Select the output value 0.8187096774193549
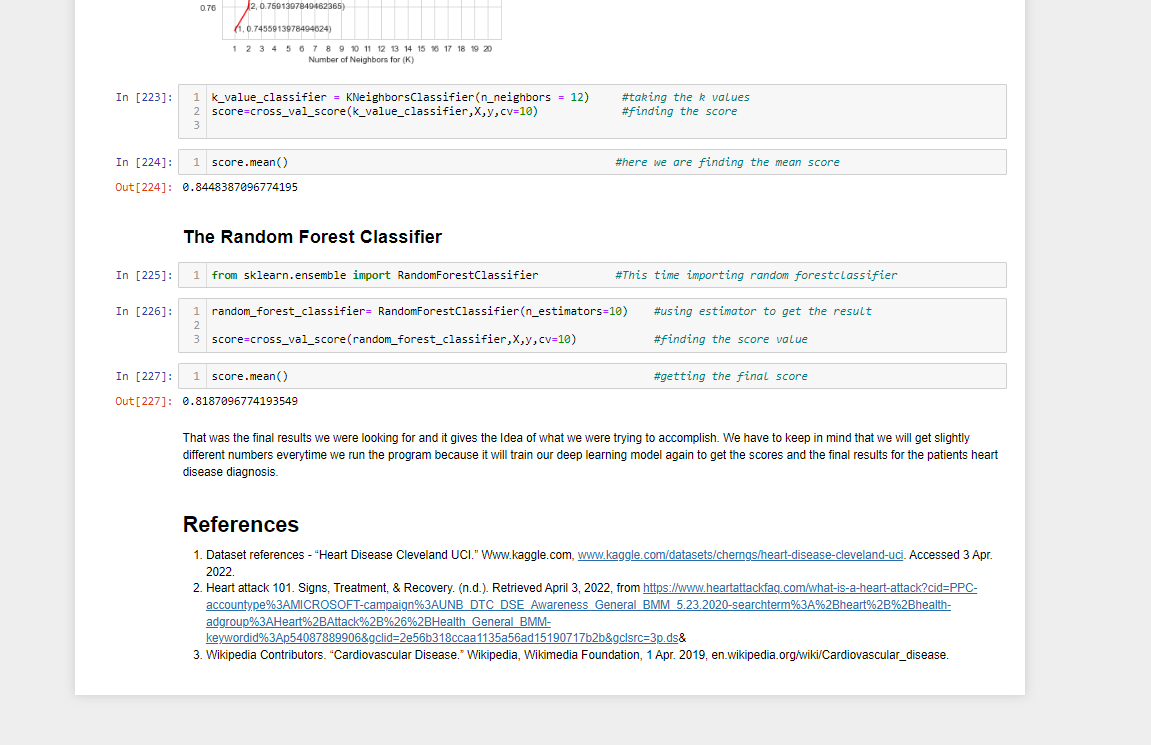This screenshot has width=1151, height=745. [240, 401]
